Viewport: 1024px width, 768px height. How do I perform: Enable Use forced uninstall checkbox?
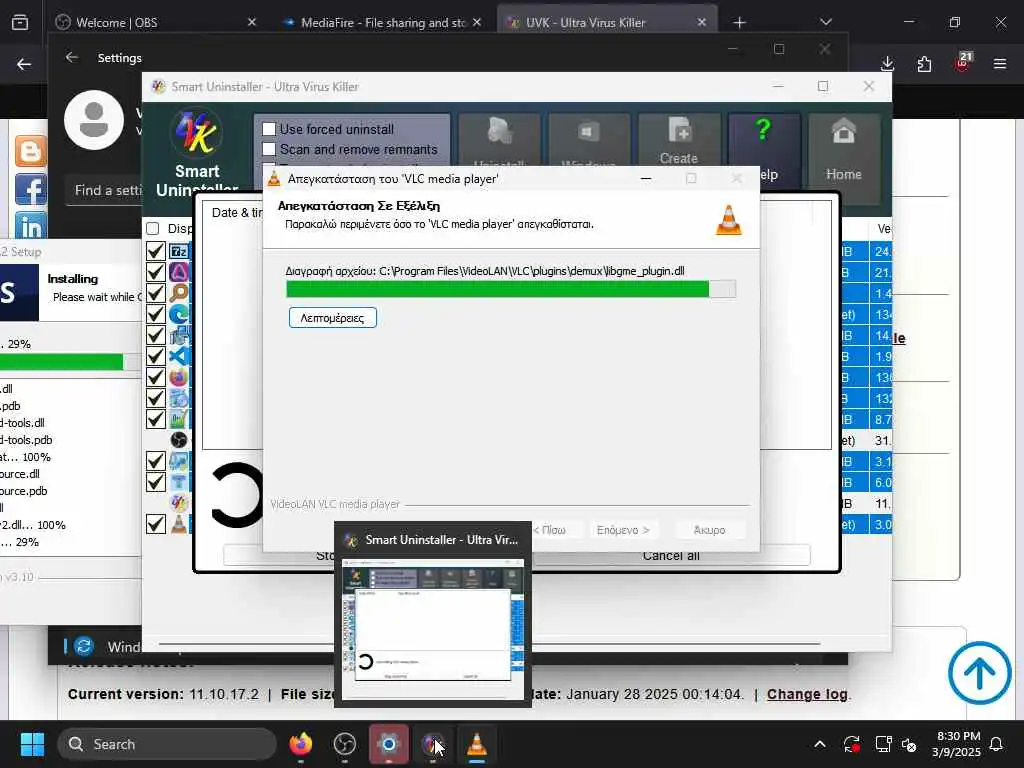(269, 129)
